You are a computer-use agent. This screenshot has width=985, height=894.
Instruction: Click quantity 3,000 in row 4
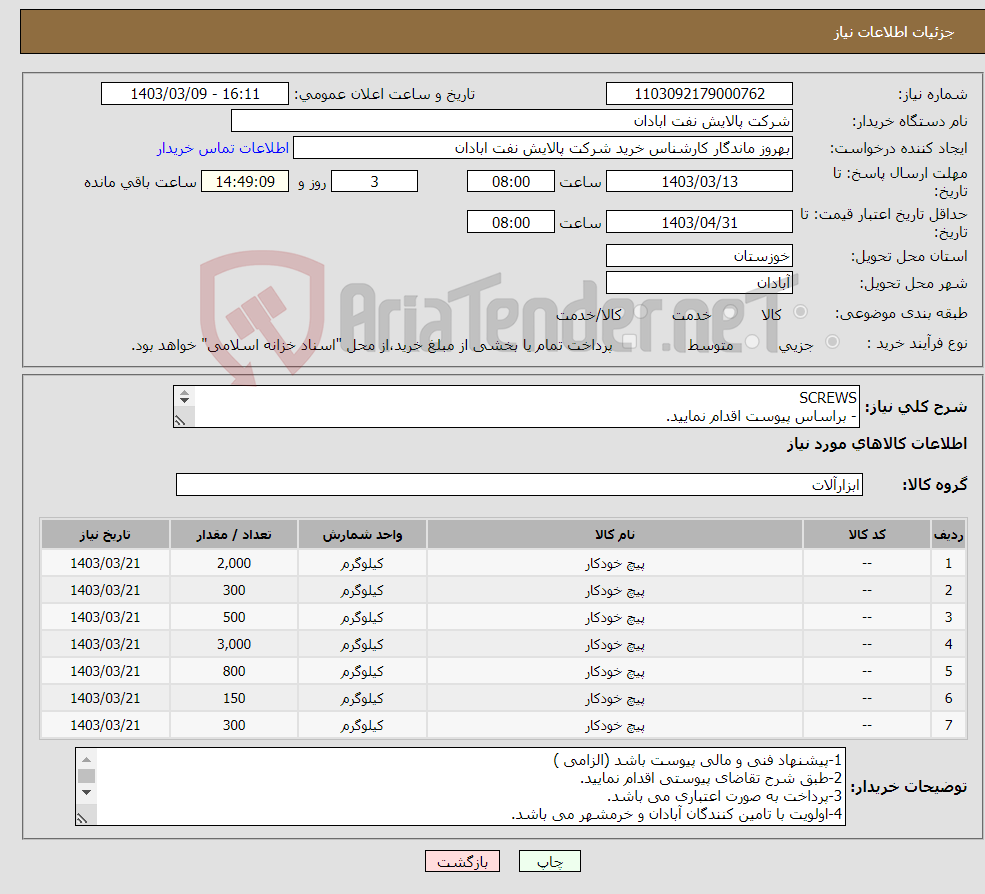[234, 644]
